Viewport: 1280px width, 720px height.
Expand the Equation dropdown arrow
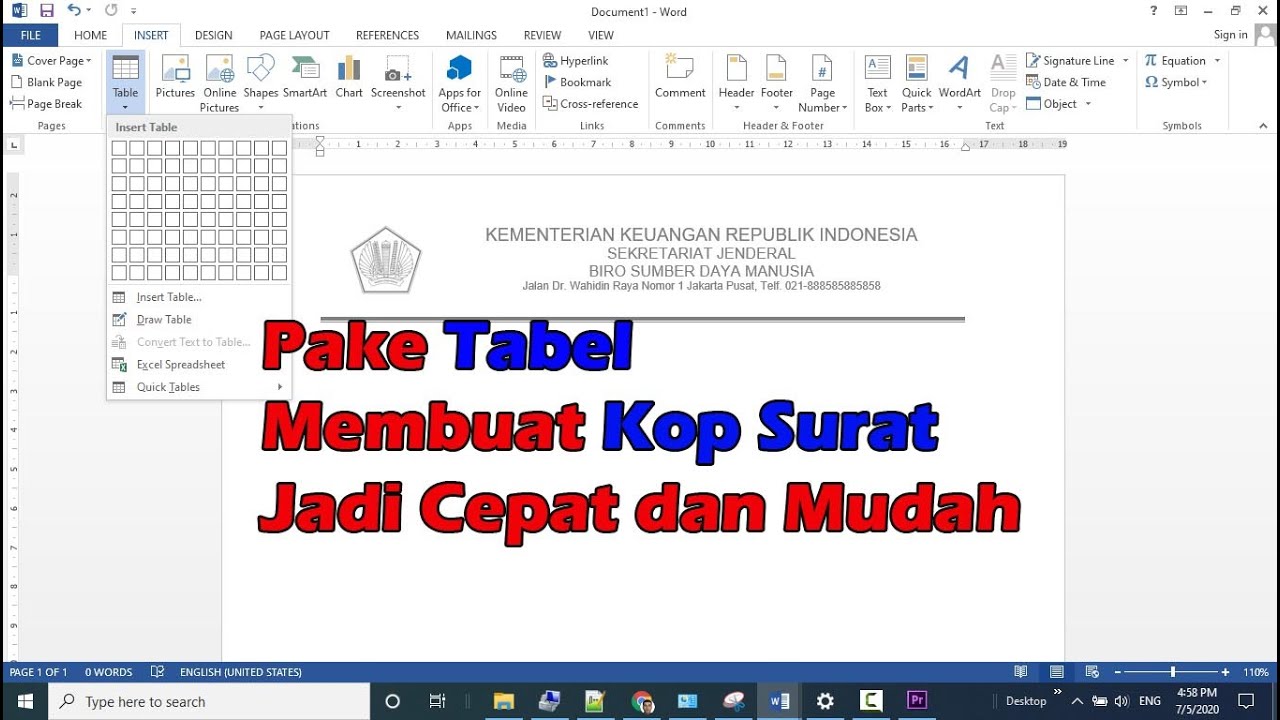point(1217,61)
